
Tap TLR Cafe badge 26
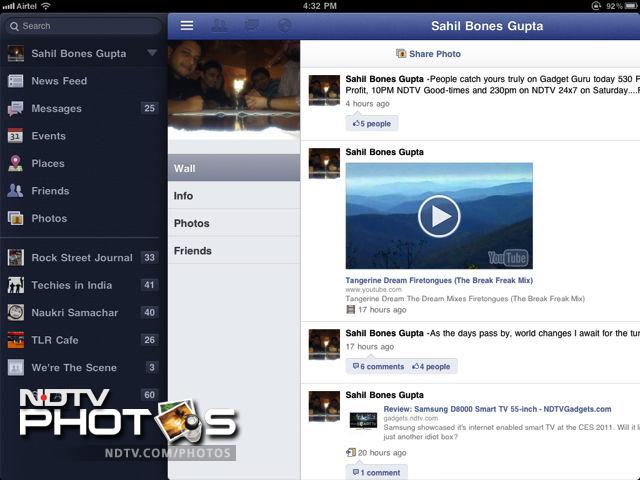click(149, 340)
